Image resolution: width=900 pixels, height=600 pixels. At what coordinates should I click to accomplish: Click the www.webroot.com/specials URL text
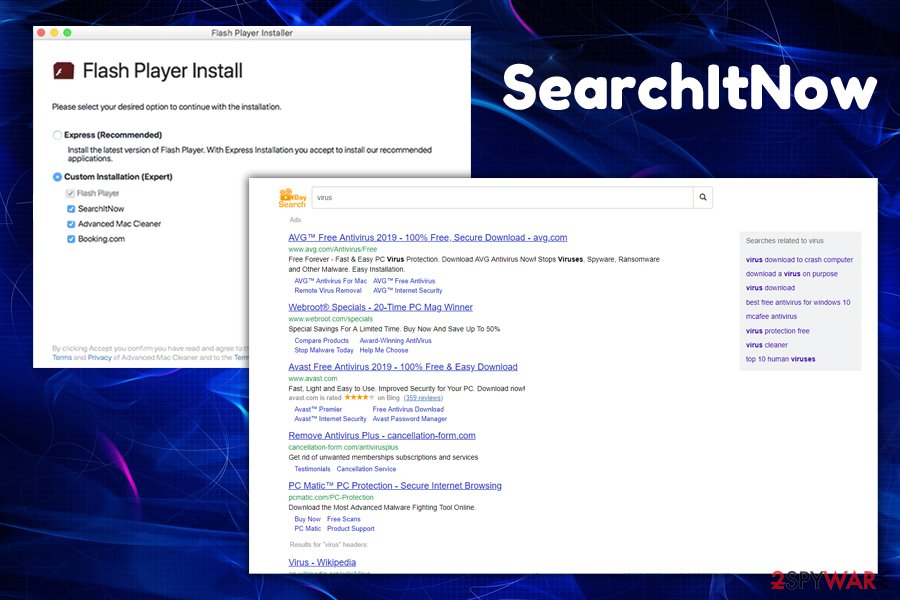331,319
